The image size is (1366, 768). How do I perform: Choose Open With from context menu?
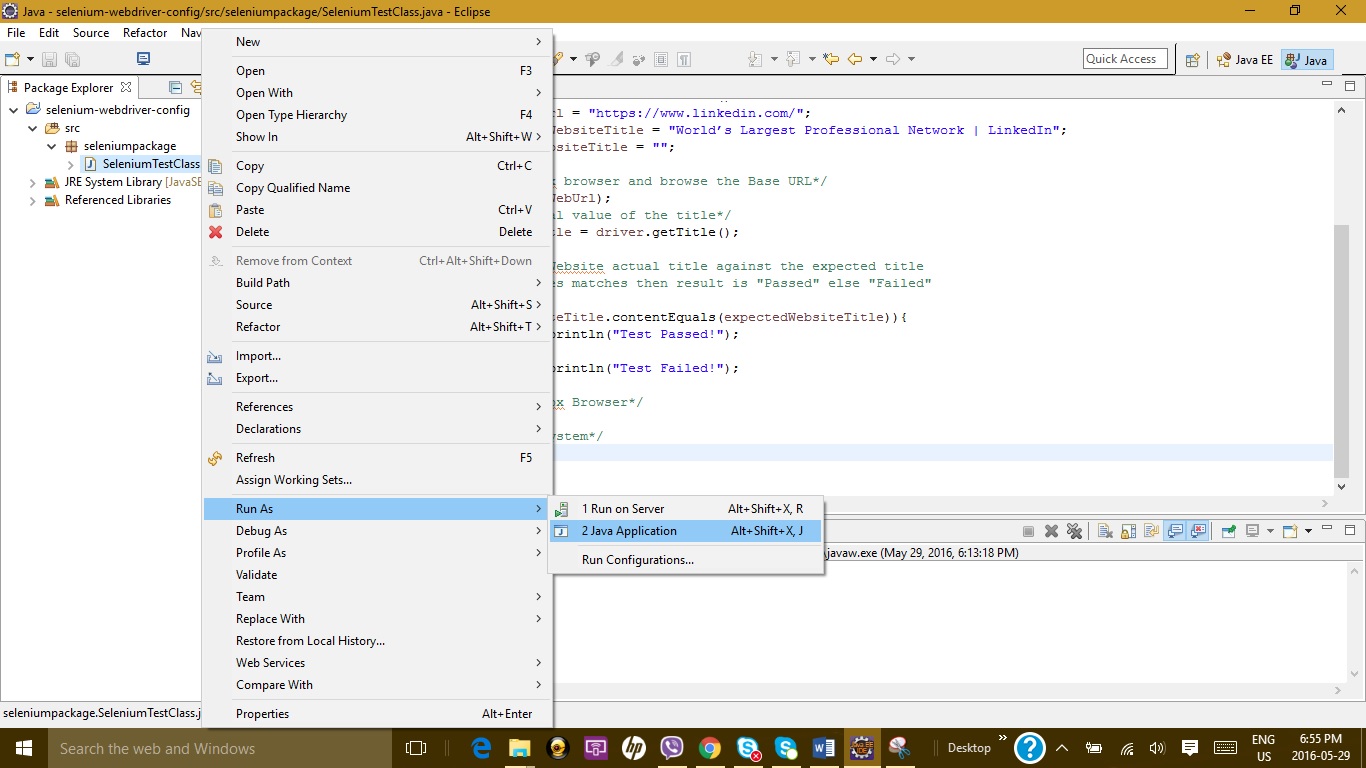376,93
